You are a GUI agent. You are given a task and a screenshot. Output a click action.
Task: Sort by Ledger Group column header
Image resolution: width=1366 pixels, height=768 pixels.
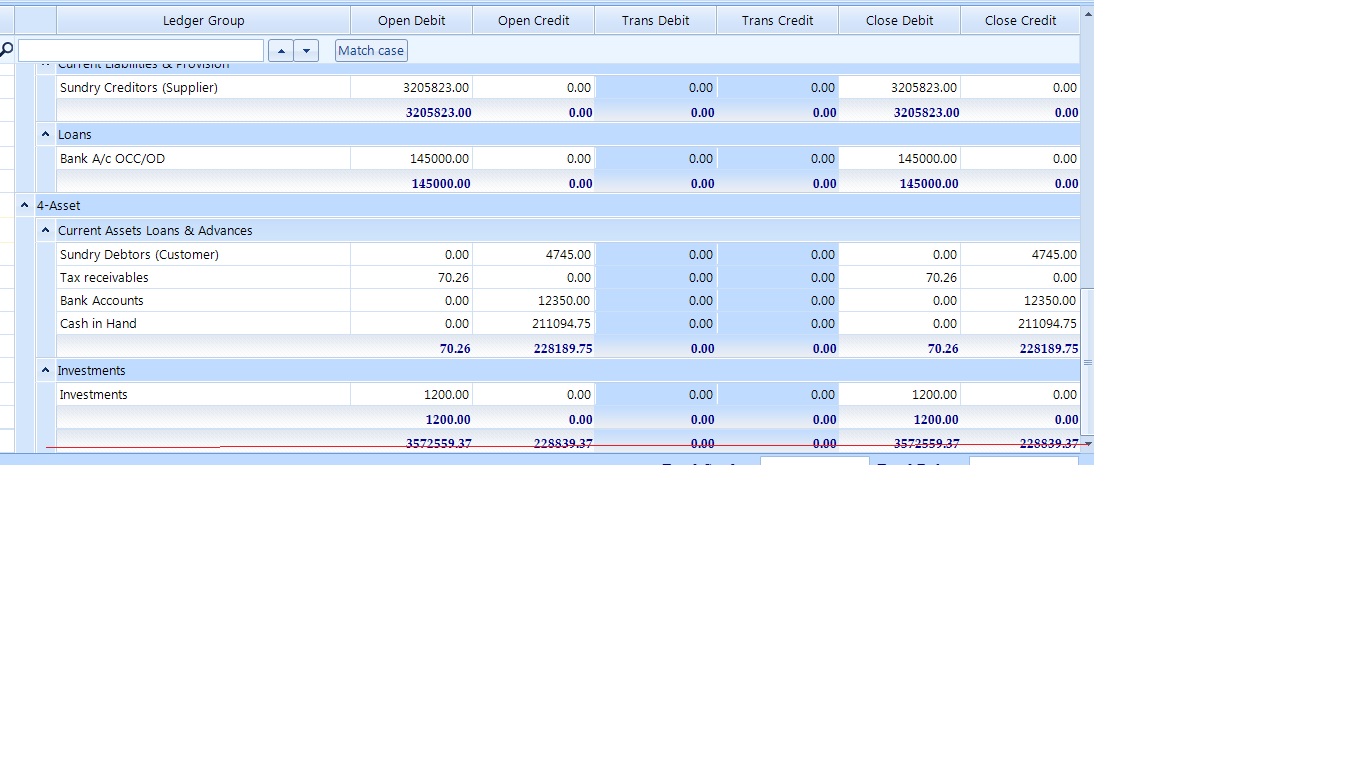click(203, 20)
